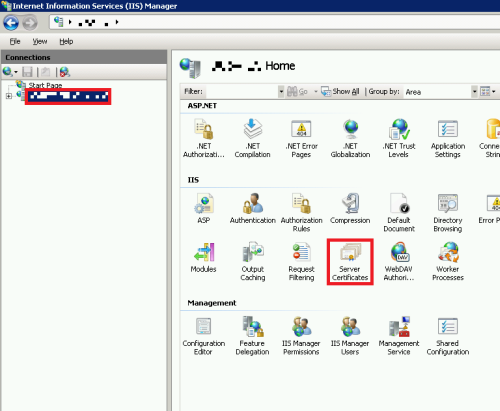Click the IIS group header
The image size is (500, 411).
click(193, 180)
